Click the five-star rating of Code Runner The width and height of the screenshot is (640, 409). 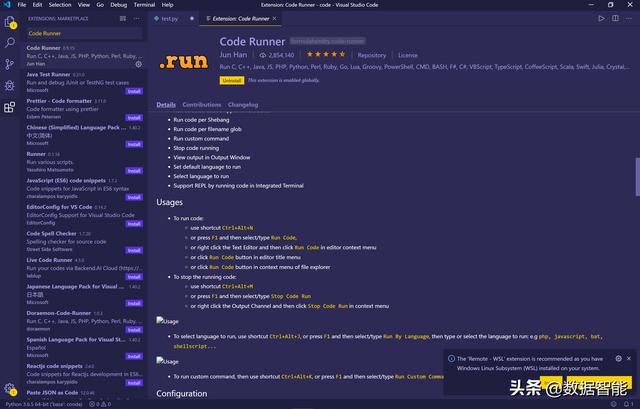[x=326, y=54]
